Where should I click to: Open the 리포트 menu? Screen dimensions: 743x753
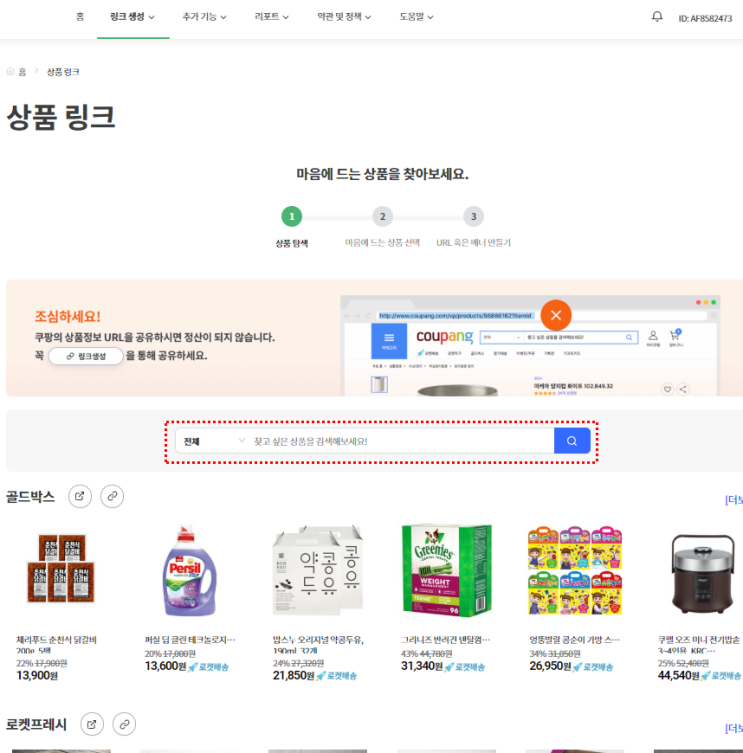pos(271,17)
